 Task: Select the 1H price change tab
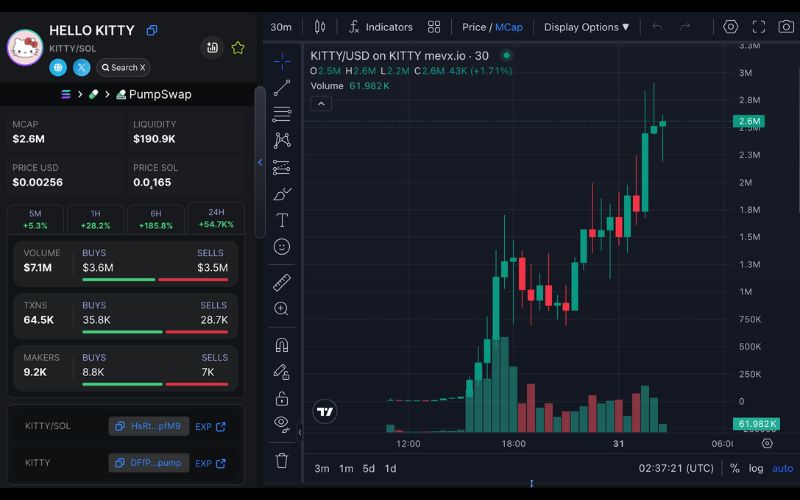click(x=95, y=219)
